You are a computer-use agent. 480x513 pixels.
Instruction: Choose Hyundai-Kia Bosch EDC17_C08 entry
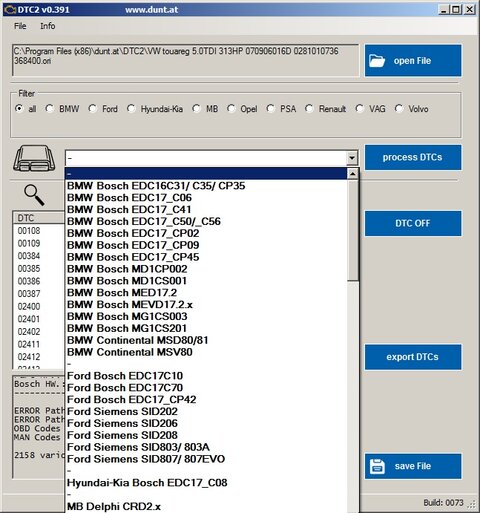(206, 483)
